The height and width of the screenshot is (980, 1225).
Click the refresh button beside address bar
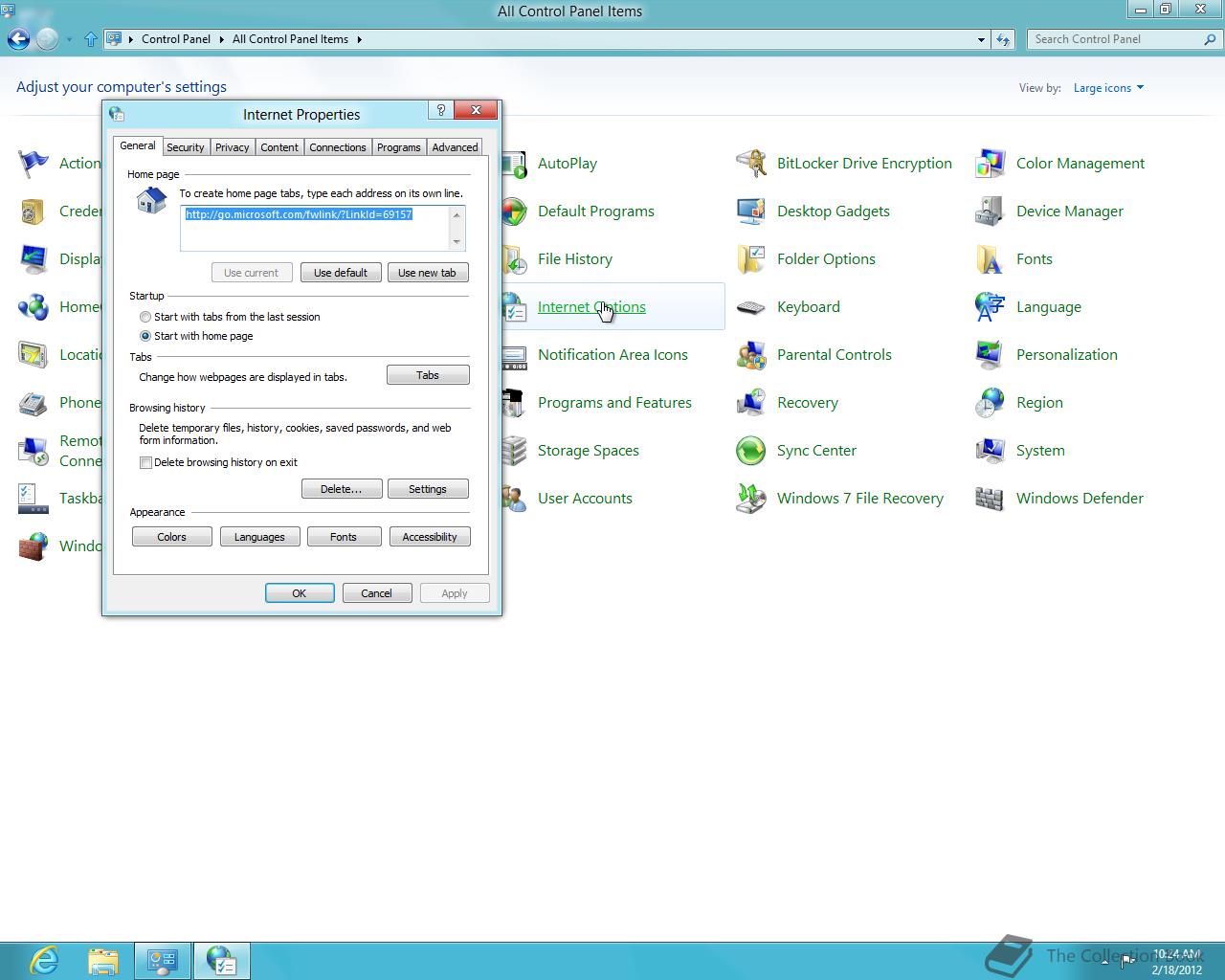coord(1003,39)
